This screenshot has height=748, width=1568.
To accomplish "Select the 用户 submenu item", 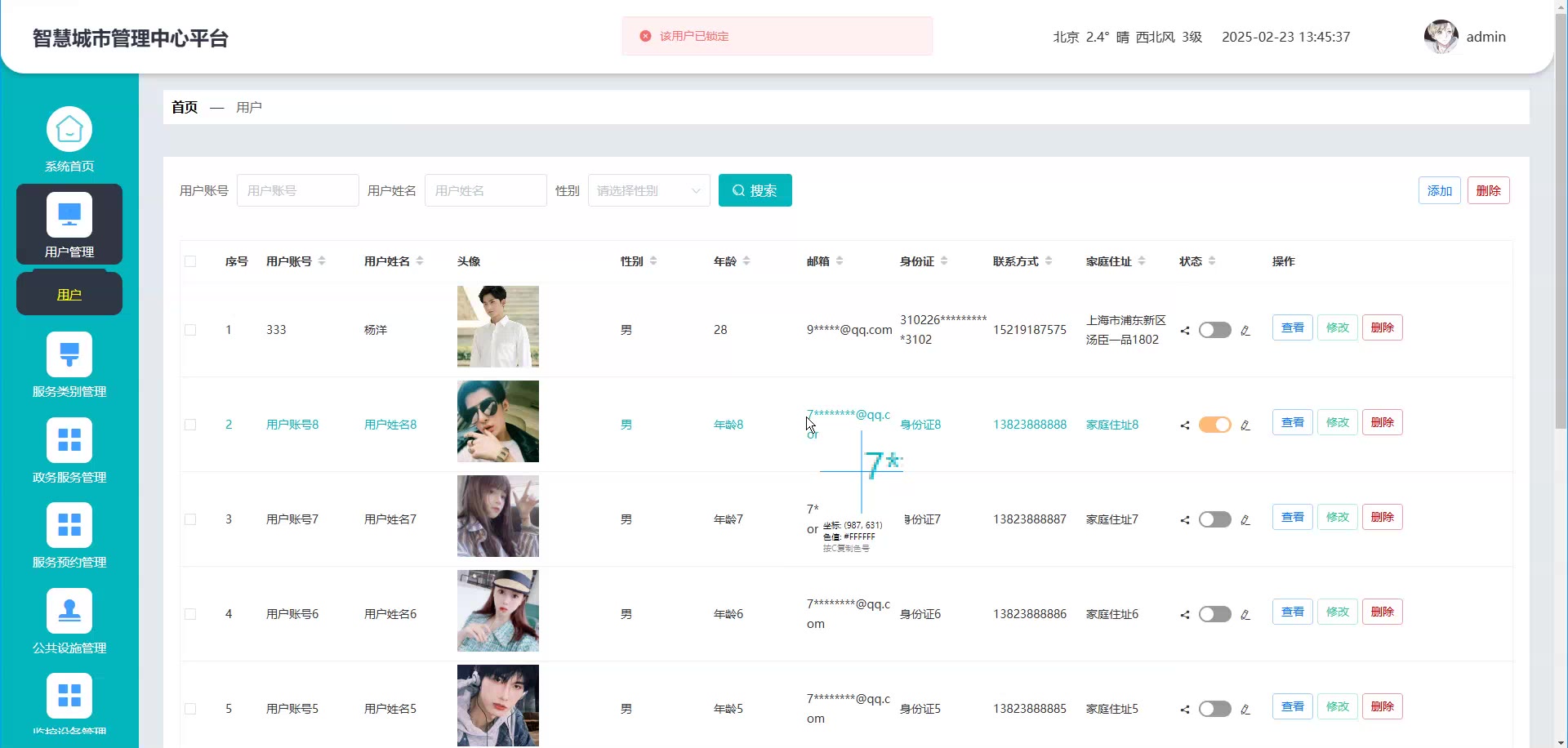I will click(x=69, y=295).
